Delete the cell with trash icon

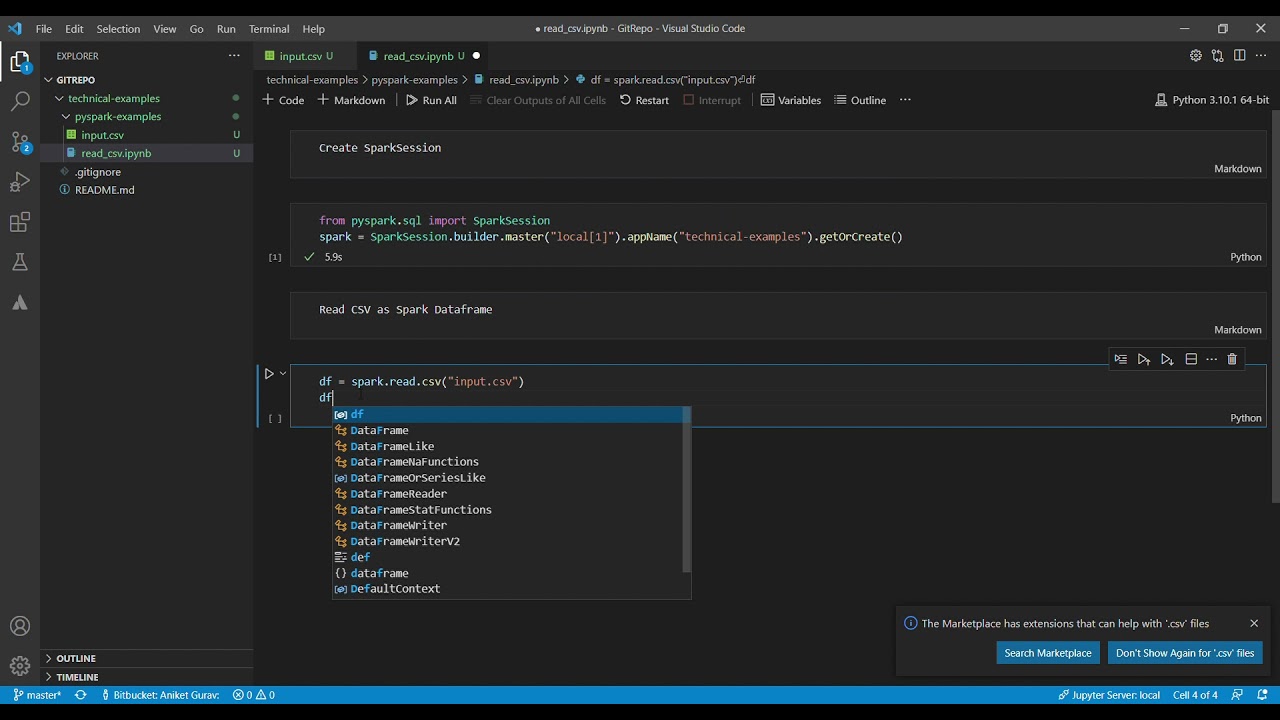coord(1232,359)
